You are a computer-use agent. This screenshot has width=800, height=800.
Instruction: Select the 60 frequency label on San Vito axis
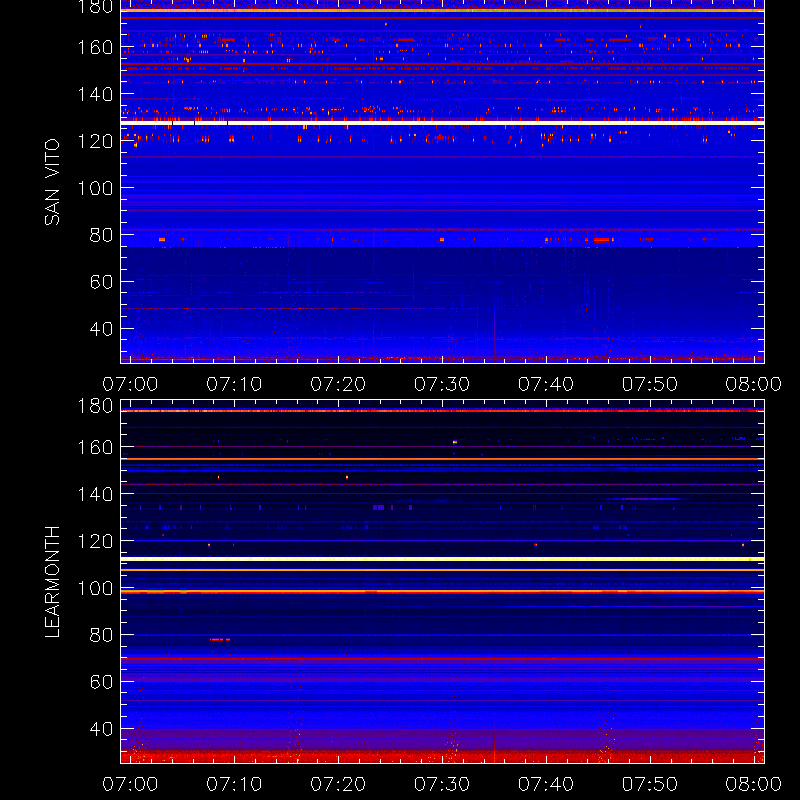(x=101, y=282)
